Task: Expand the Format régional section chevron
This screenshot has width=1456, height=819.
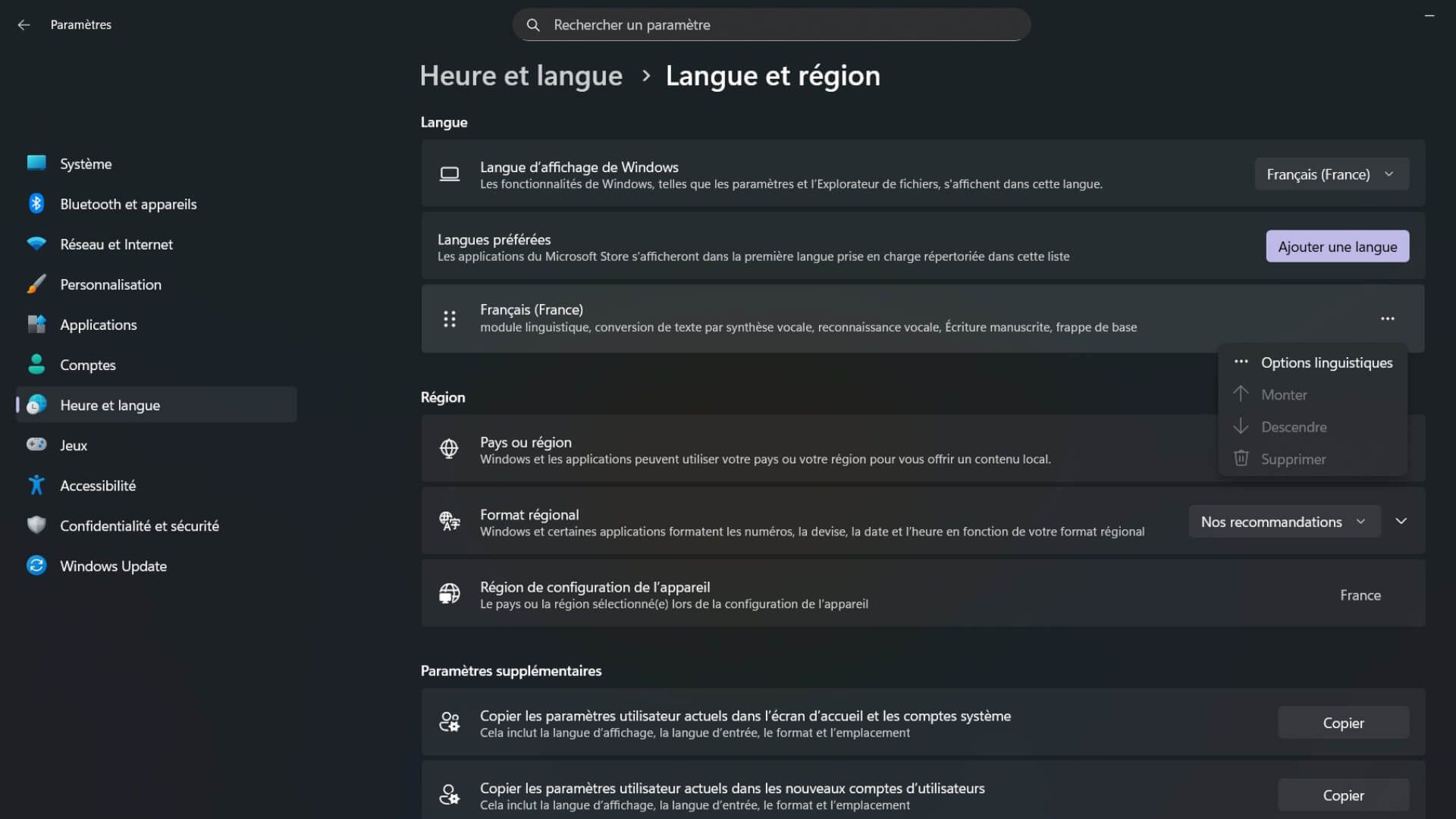Action: tap(1401, 521)
